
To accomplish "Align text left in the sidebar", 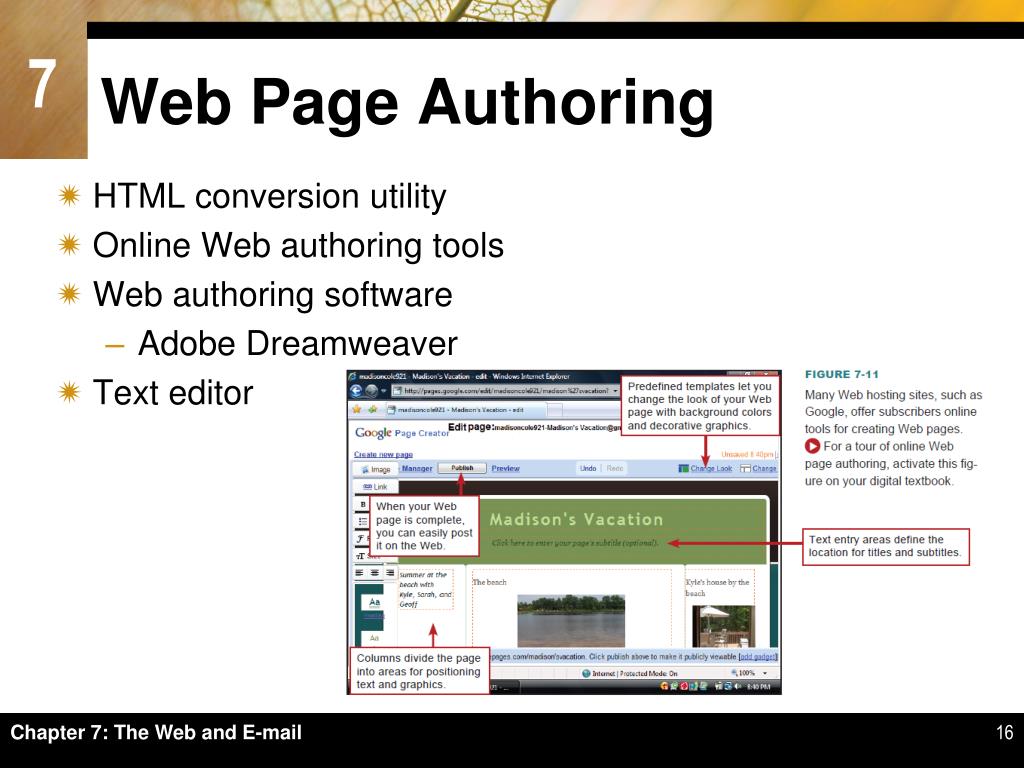I will (x=359, y=573).
